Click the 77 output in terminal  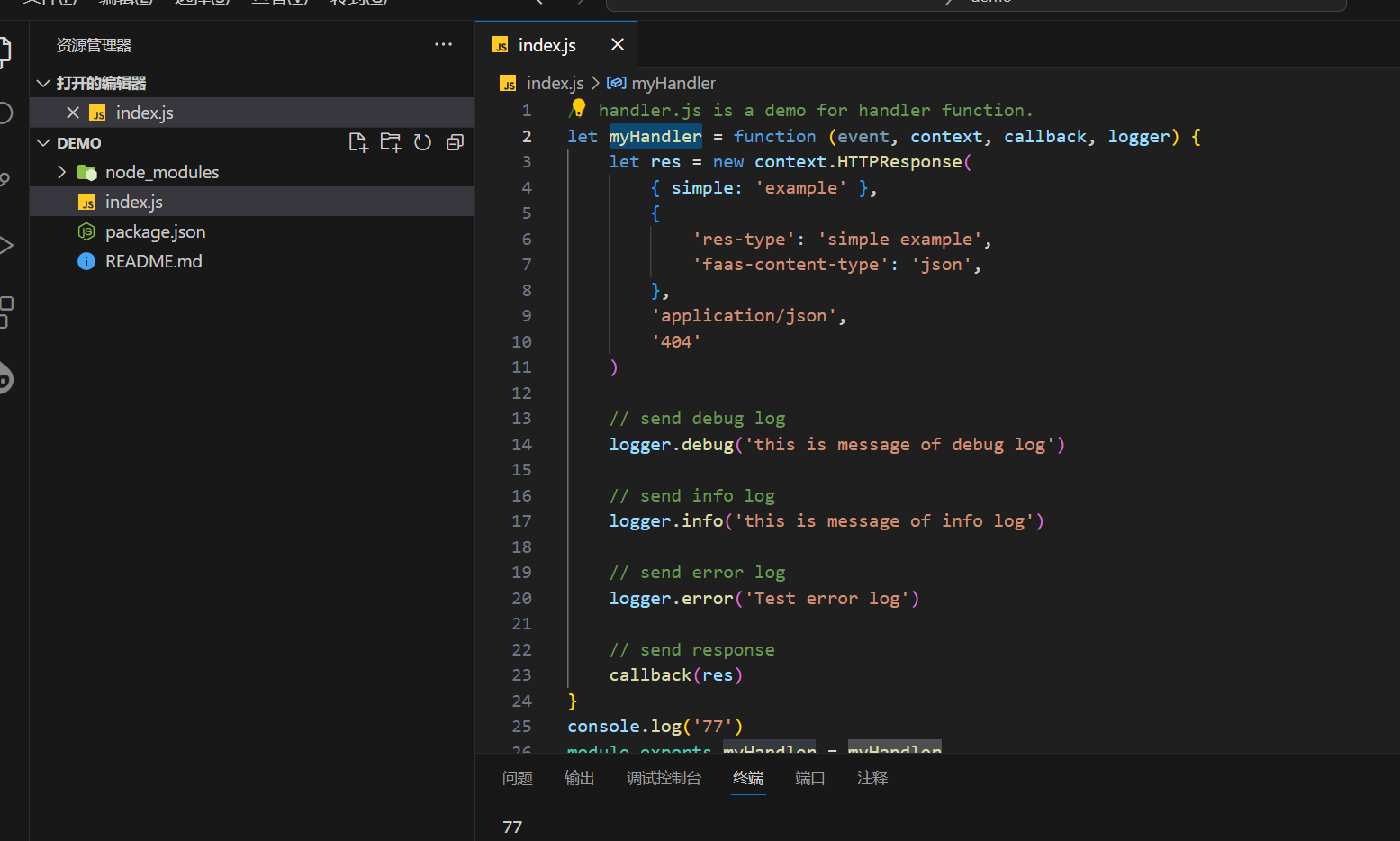click(512, 827)
